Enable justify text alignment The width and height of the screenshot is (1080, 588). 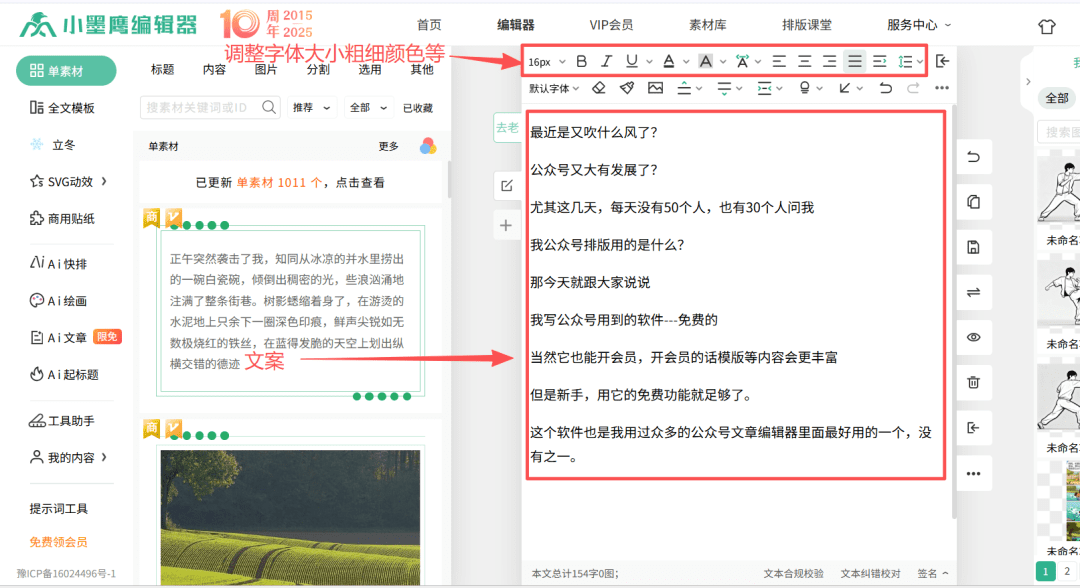point(854,62)
